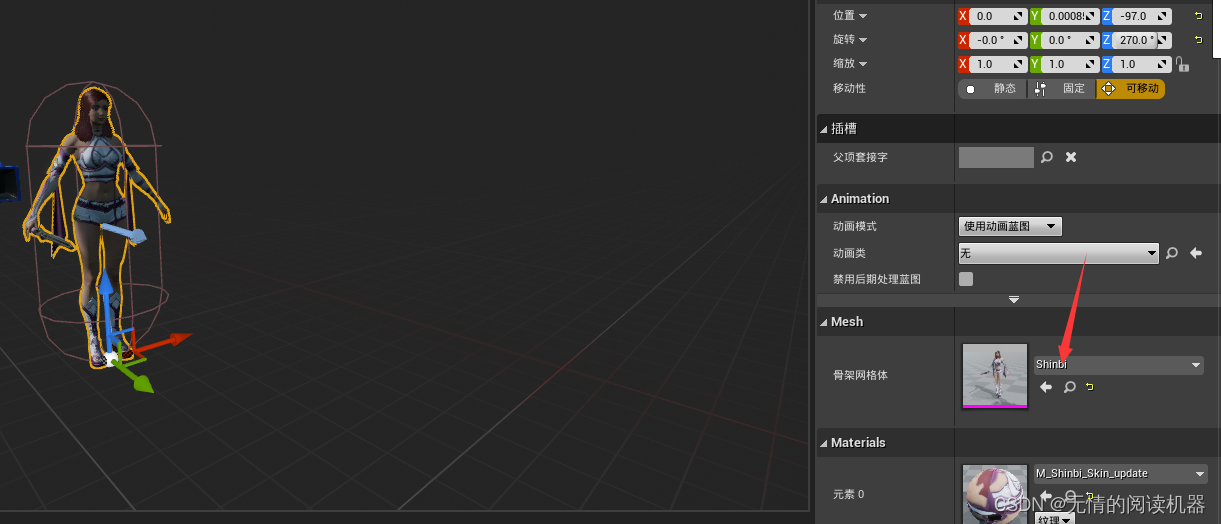The image size is (1221, 524).
Task: Set mobility to 可移动 (Movable)
Action: coord(1131,89)
